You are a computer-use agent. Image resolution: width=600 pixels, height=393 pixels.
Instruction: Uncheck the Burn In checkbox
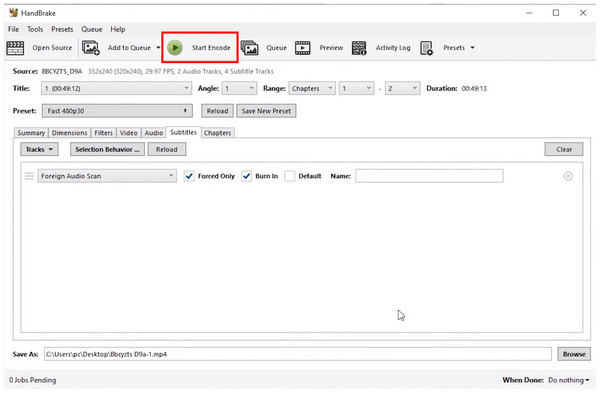pyautogui.click(x=246, y=176)
